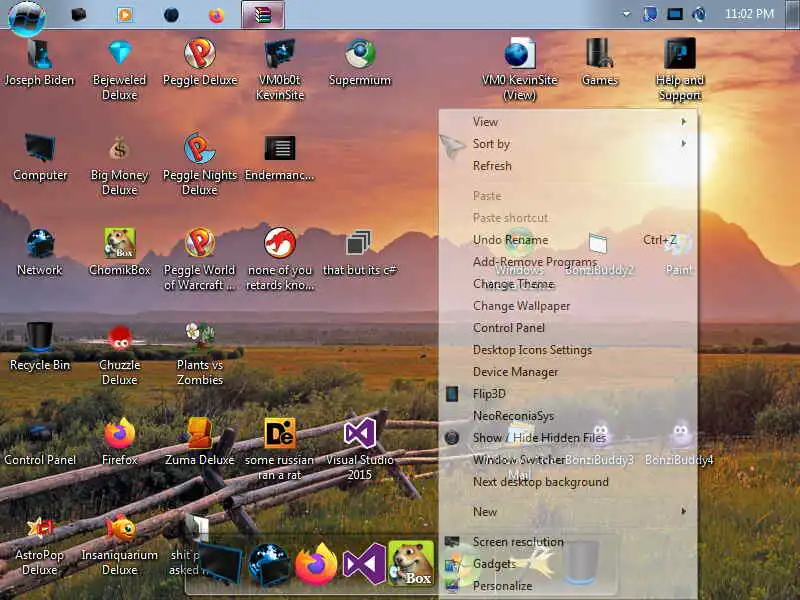This screenshot has height=600, width=800.
Task: Choose Add-Remove Programs
Action: click(568, 262)
